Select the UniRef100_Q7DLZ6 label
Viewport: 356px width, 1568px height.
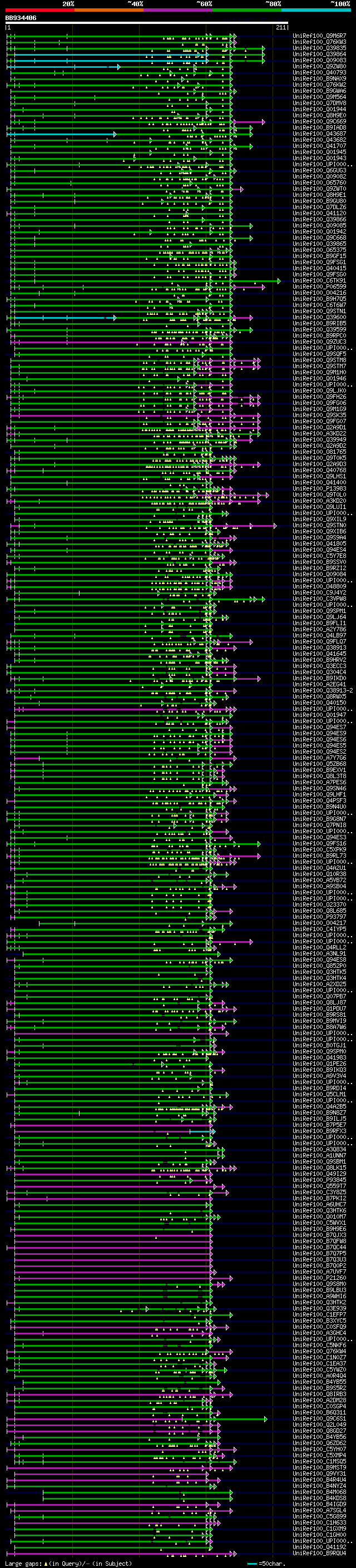319,207
